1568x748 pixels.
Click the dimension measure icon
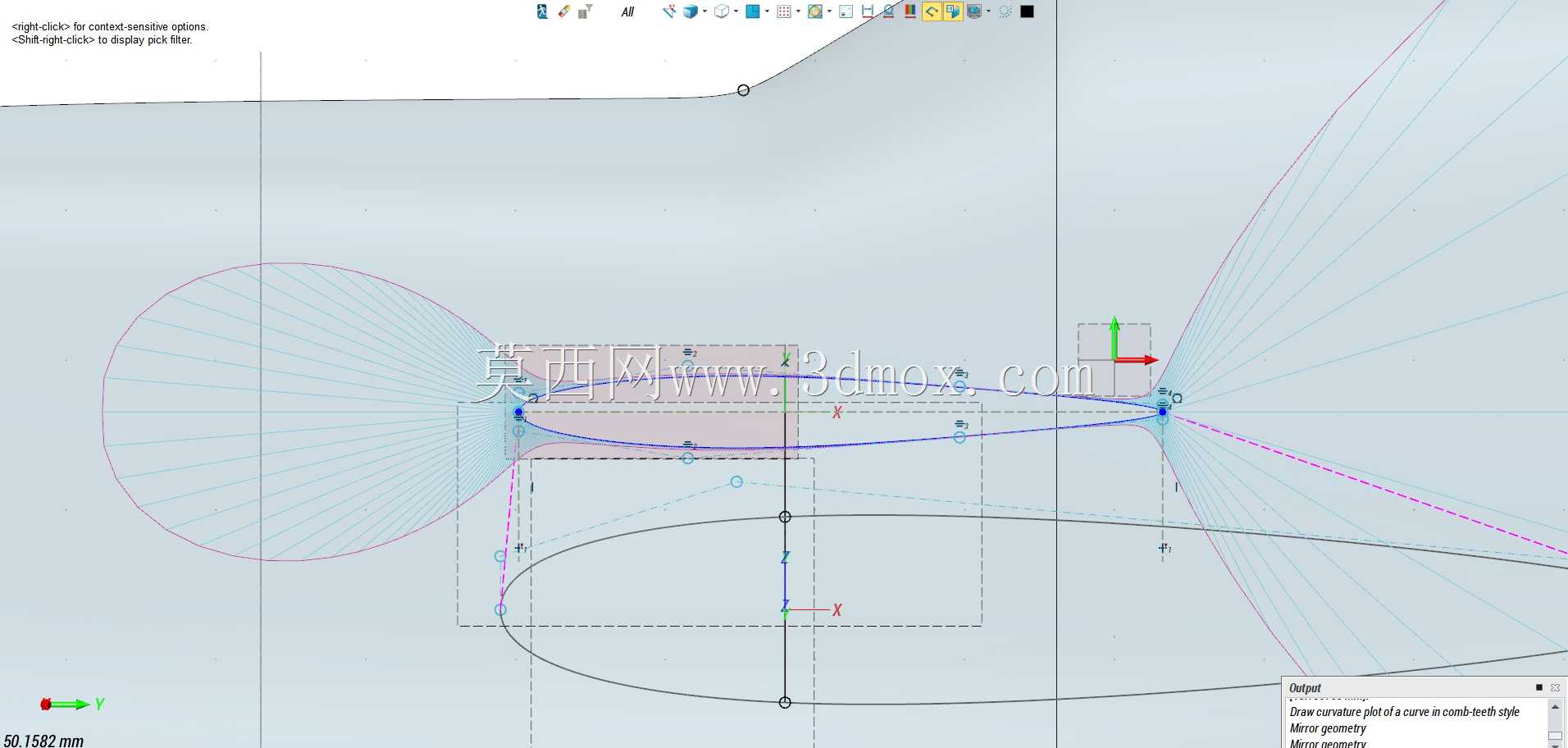pyautogui.click(x=868, y=11)
